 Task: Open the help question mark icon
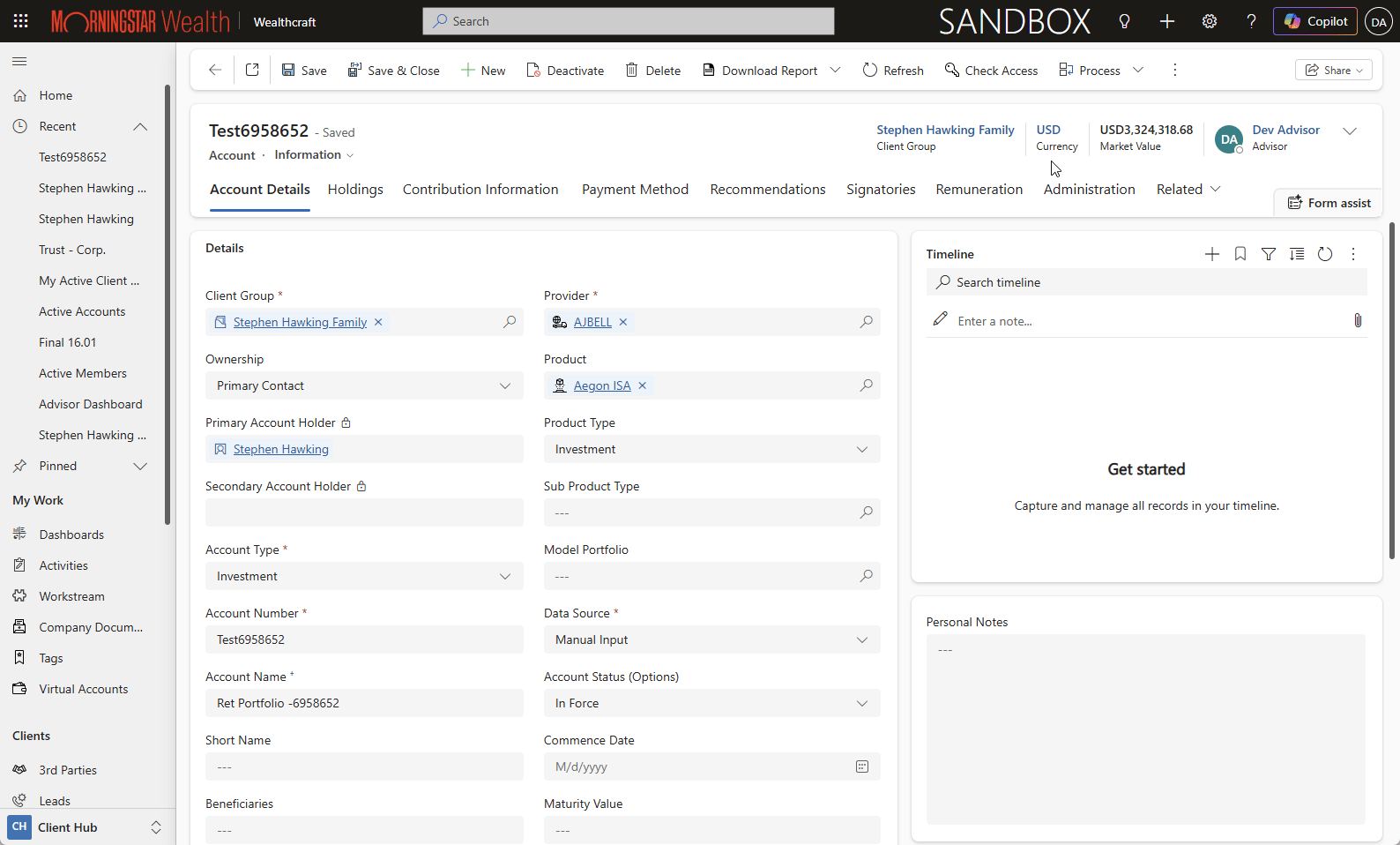tap(1251, 21)
